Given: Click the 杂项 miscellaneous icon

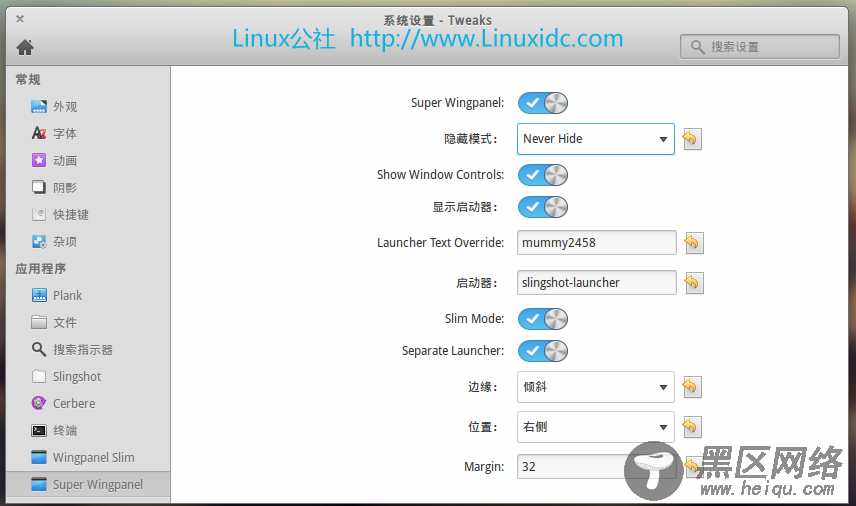Looking at the screenshot, I should (39, 241).
